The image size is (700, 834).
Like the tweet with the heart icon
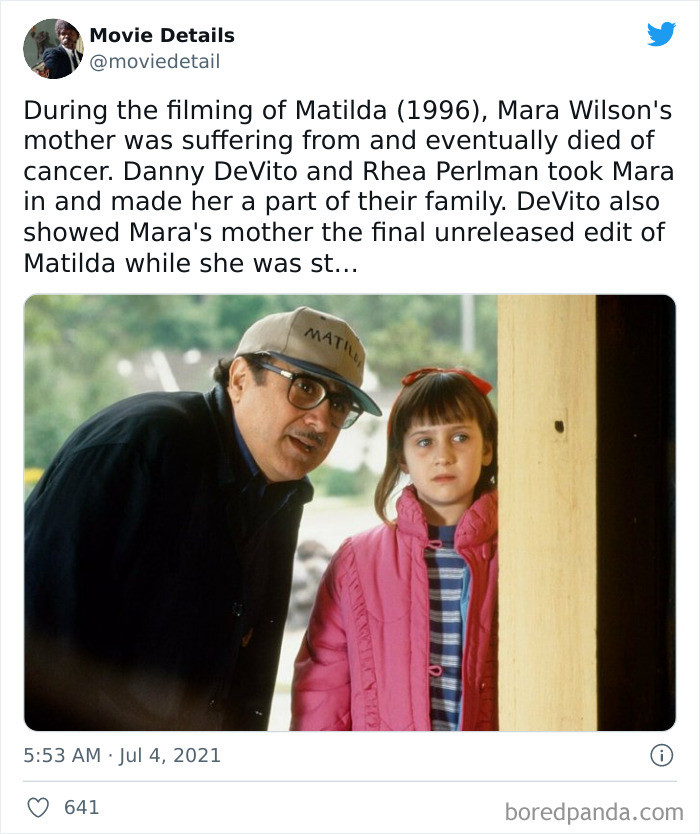(x=37, y=807)
